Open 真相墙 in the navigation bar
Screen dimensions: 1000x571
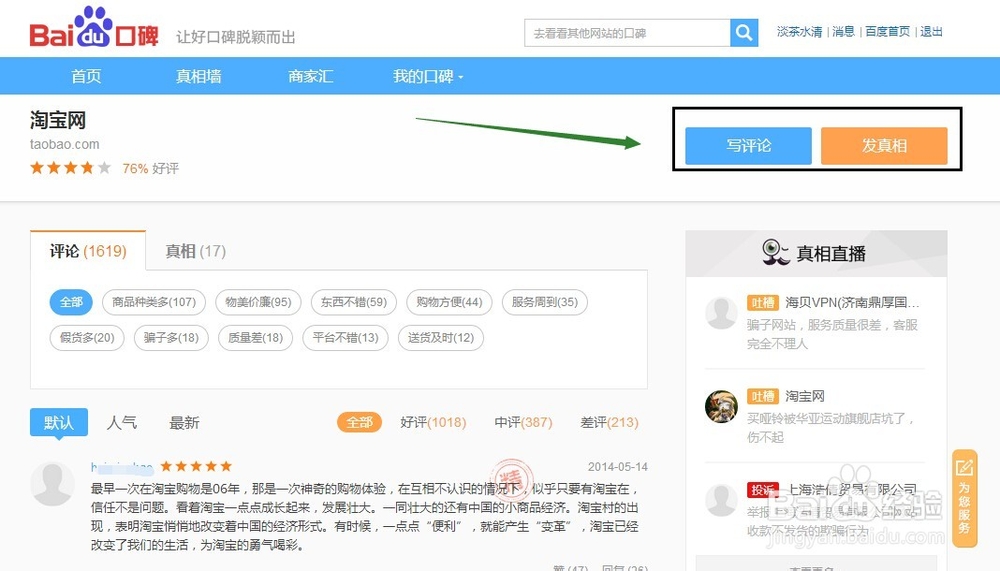(198, 77)
